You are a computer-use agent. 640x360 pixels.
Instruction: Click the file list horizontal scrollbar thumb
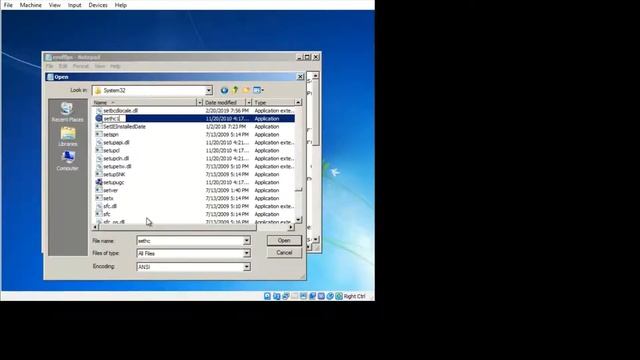coord(177,227)
